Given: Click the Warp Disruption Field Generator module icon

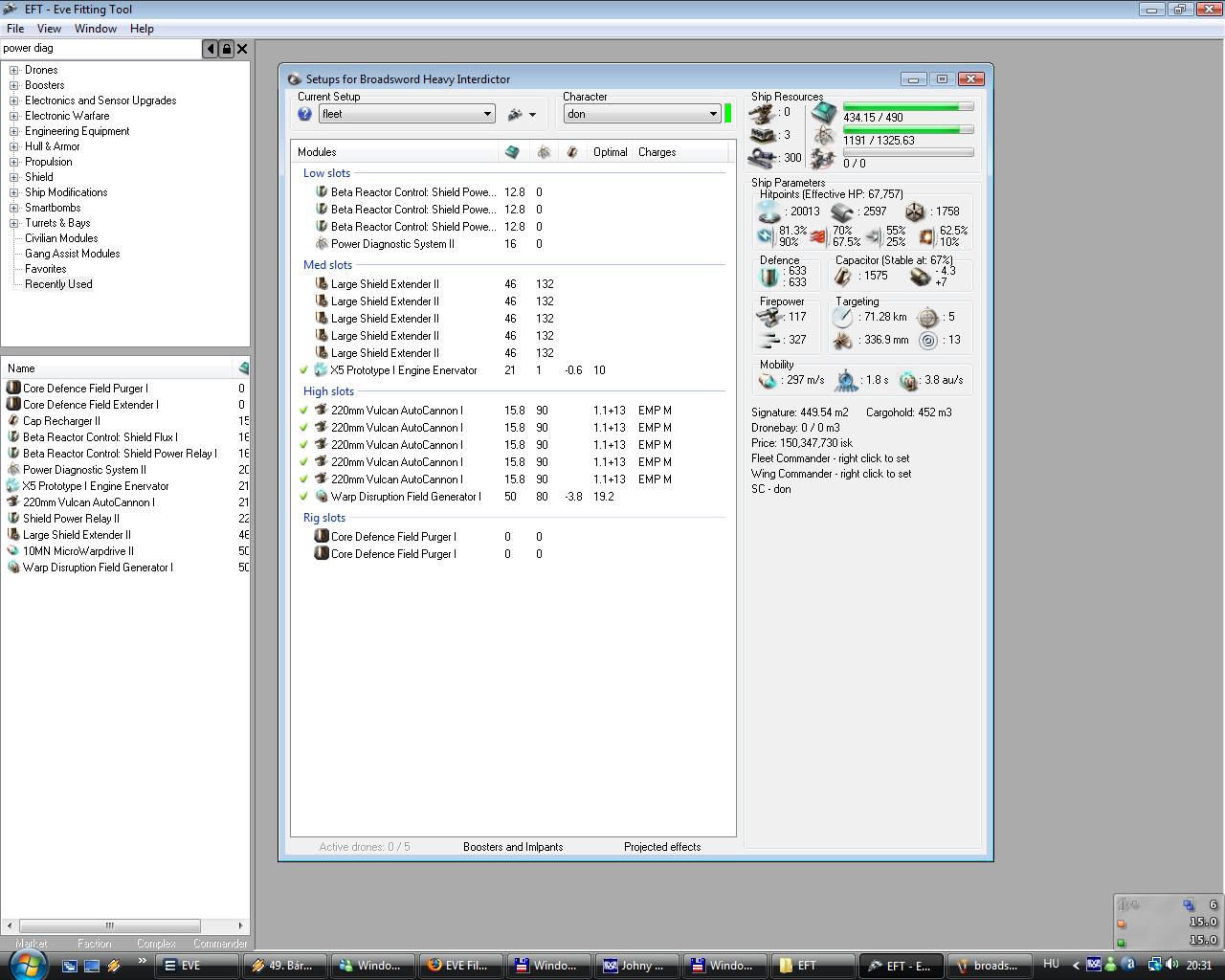Looking at the screenshot, I should tap(322, 497).
